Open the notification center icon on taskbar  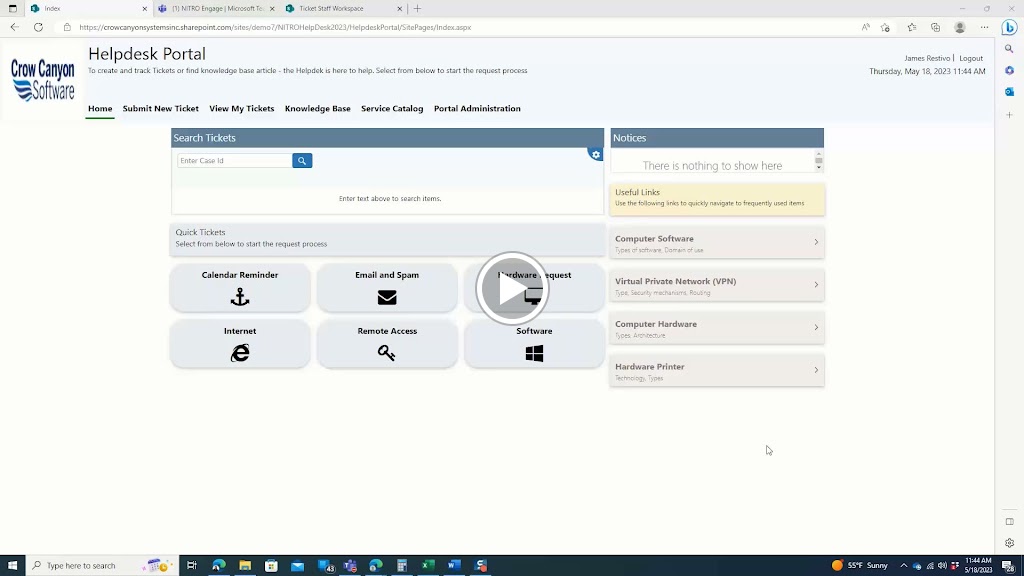tap(1009, 566)
